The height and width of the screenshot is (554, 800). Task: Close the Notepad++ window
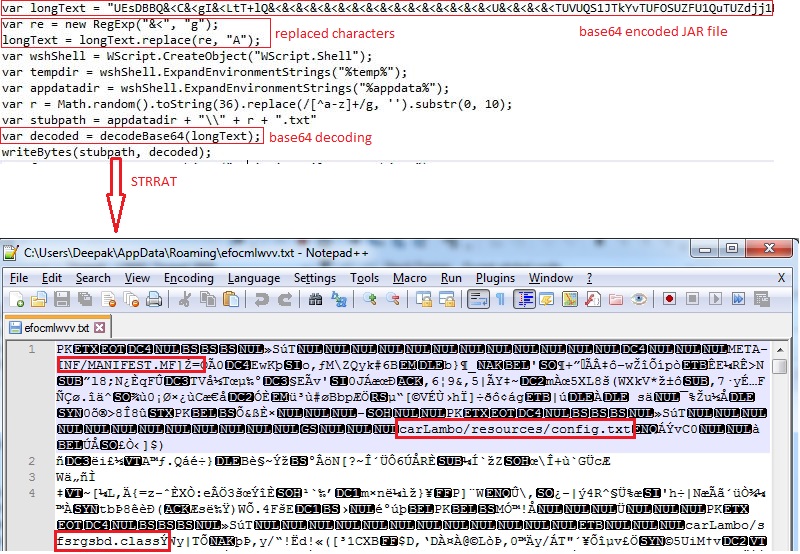tap(769, 249)
